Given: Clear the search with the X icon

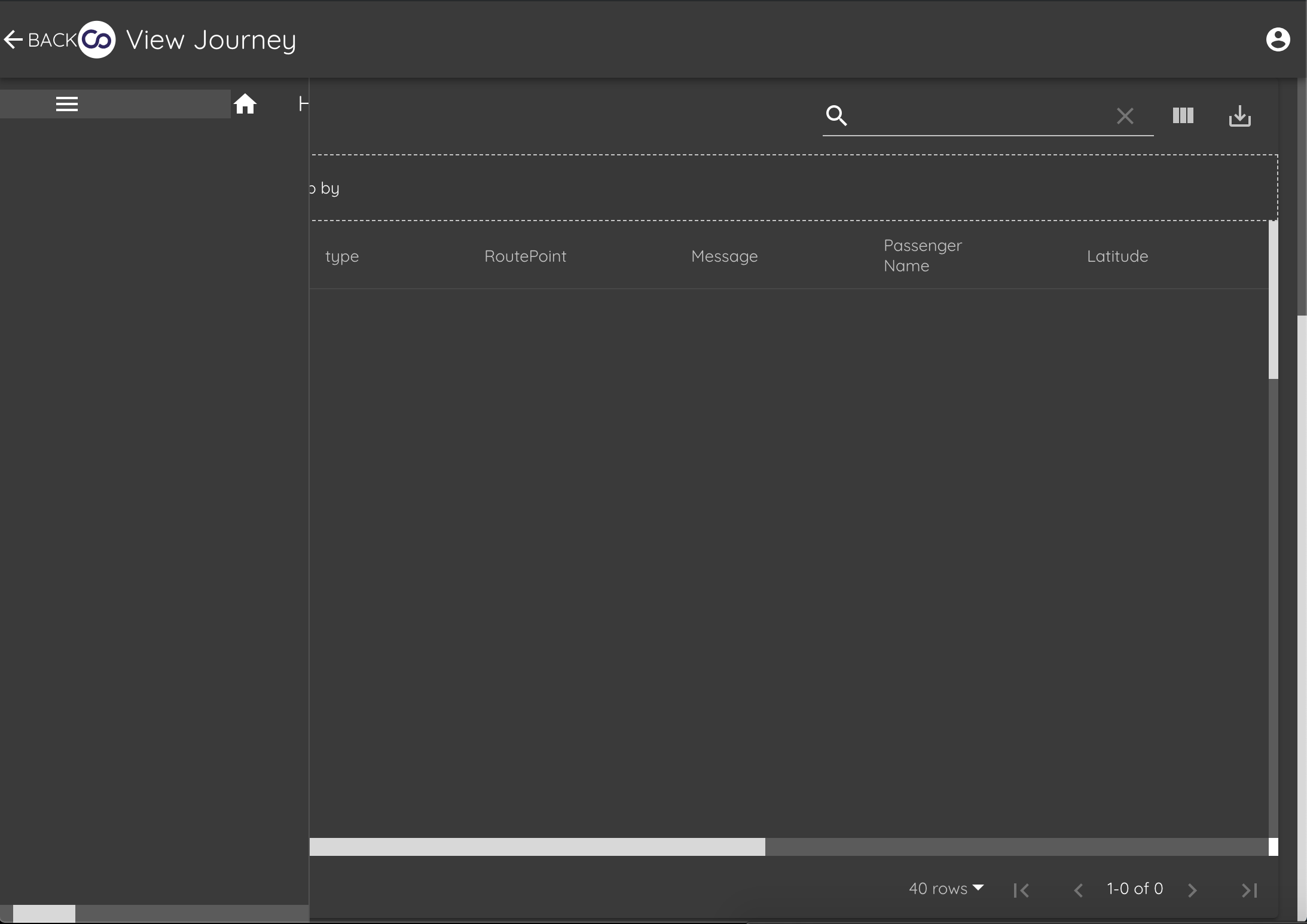Looking at the screenshot, I should pos(1126,115).
